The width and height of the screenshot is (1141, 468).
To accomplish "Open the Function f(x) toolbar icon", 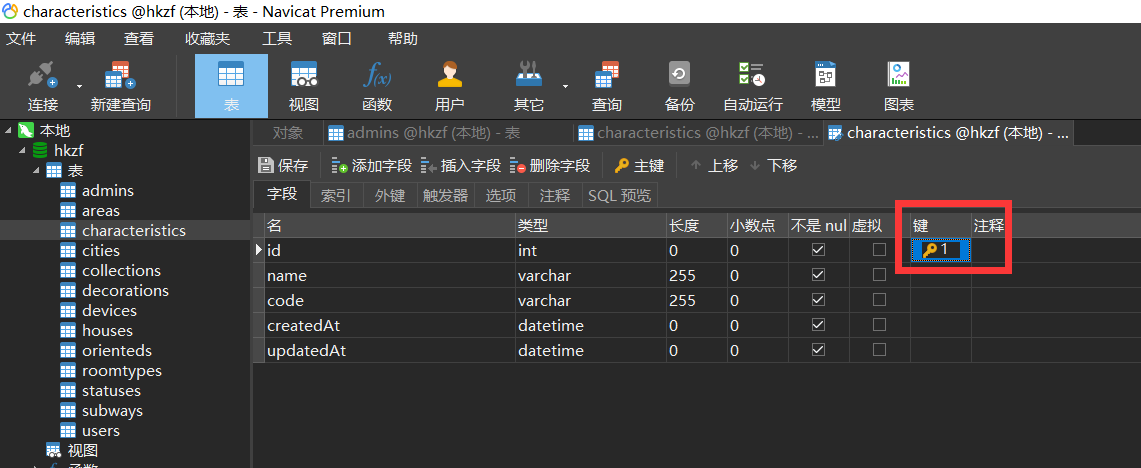I will (377, 75).
